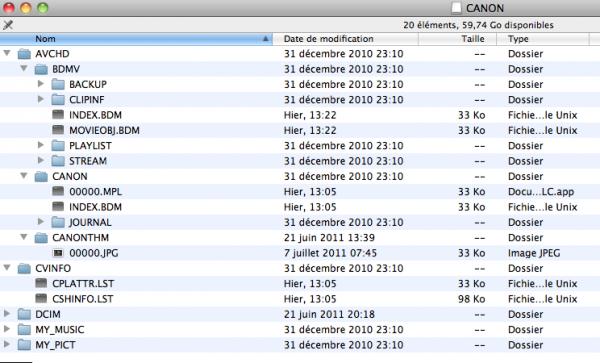
Task: Sort by the Taille column header
Action: pyautogui.click(x=458, y=39)
